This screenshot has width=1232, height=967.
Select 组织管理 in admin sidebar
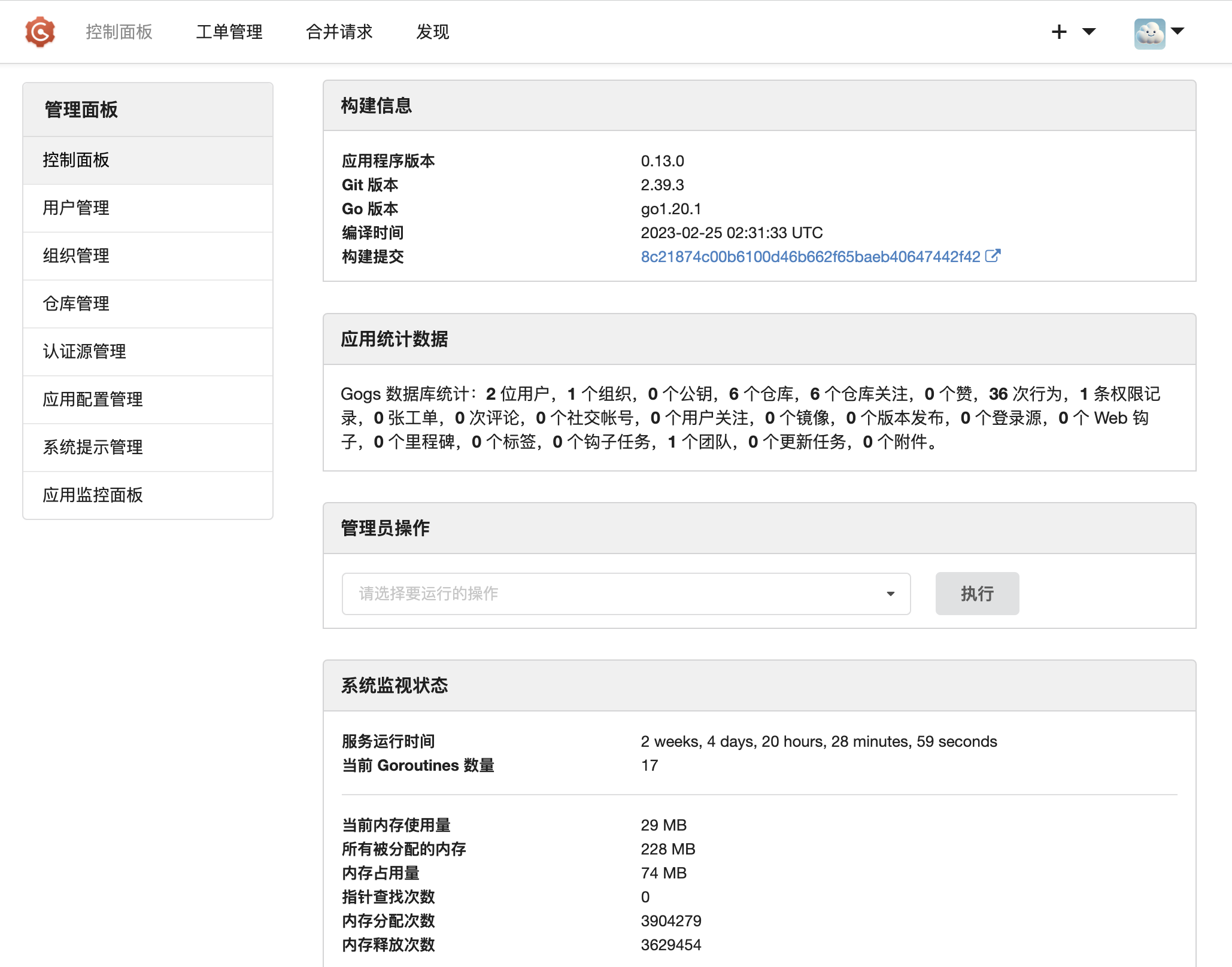click(x=76, y=256)
